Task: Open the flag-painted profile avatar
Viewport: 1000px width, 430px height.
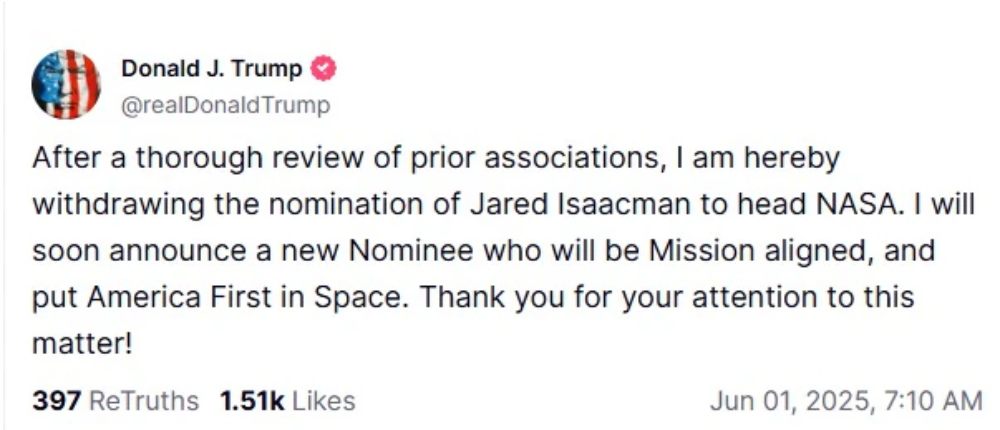Action: [x=66, y=85]
